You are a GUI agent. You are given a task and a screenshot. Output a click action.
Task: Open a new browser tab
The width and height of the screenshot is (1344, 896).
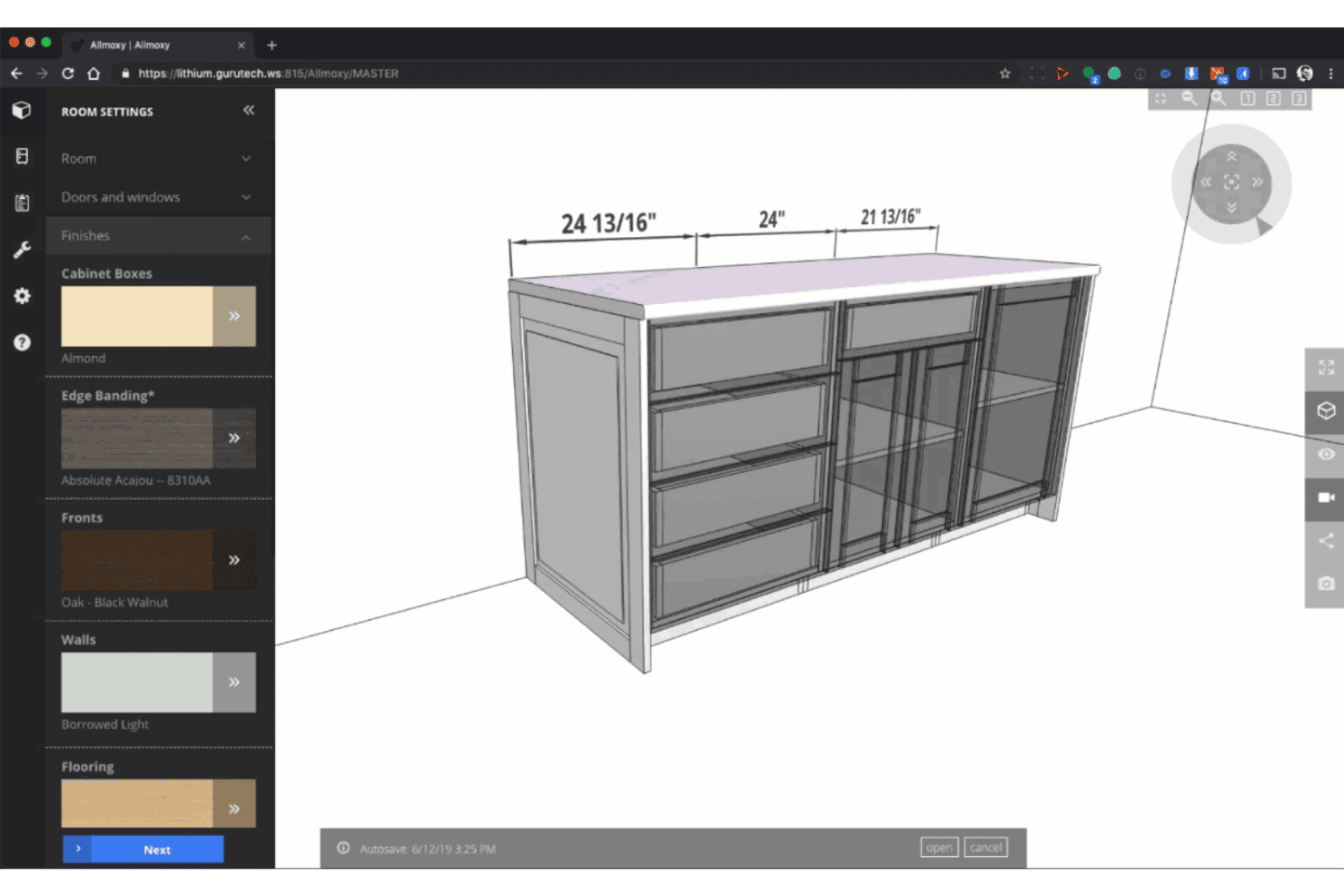[x=272, y=44]
